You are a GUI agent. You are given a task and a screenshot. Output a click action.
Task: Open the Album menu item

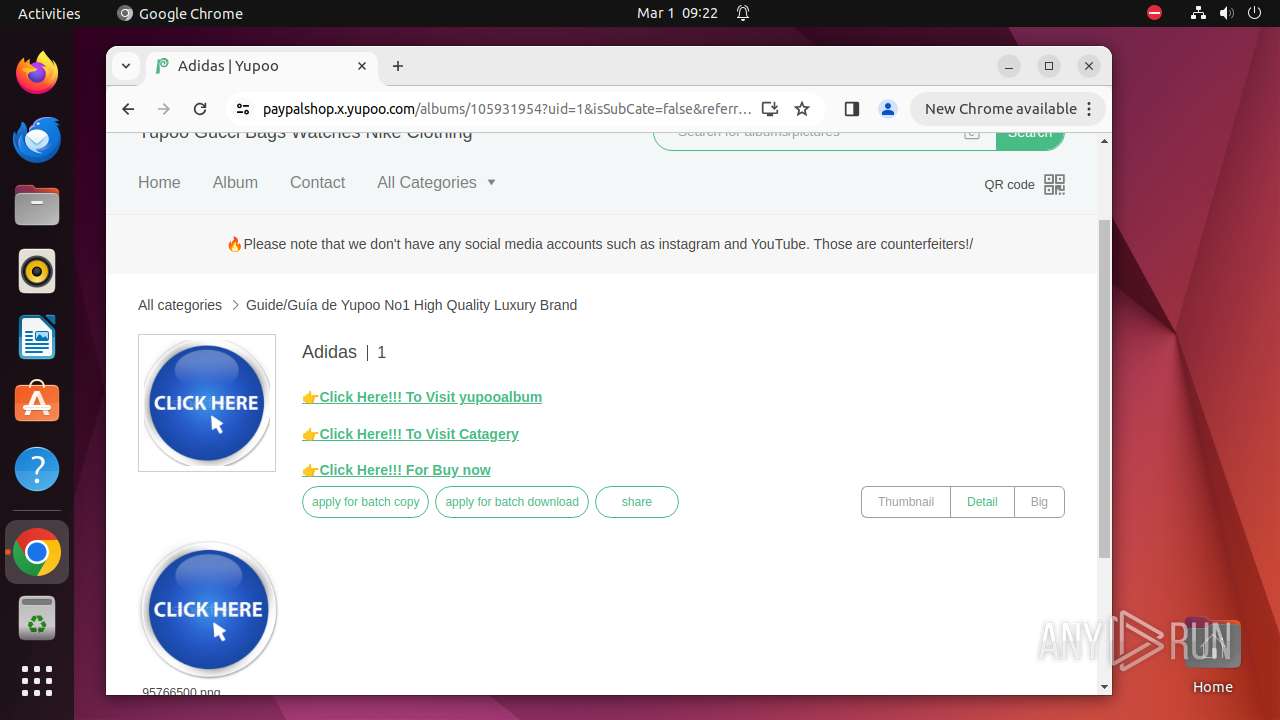coord(235,182)
